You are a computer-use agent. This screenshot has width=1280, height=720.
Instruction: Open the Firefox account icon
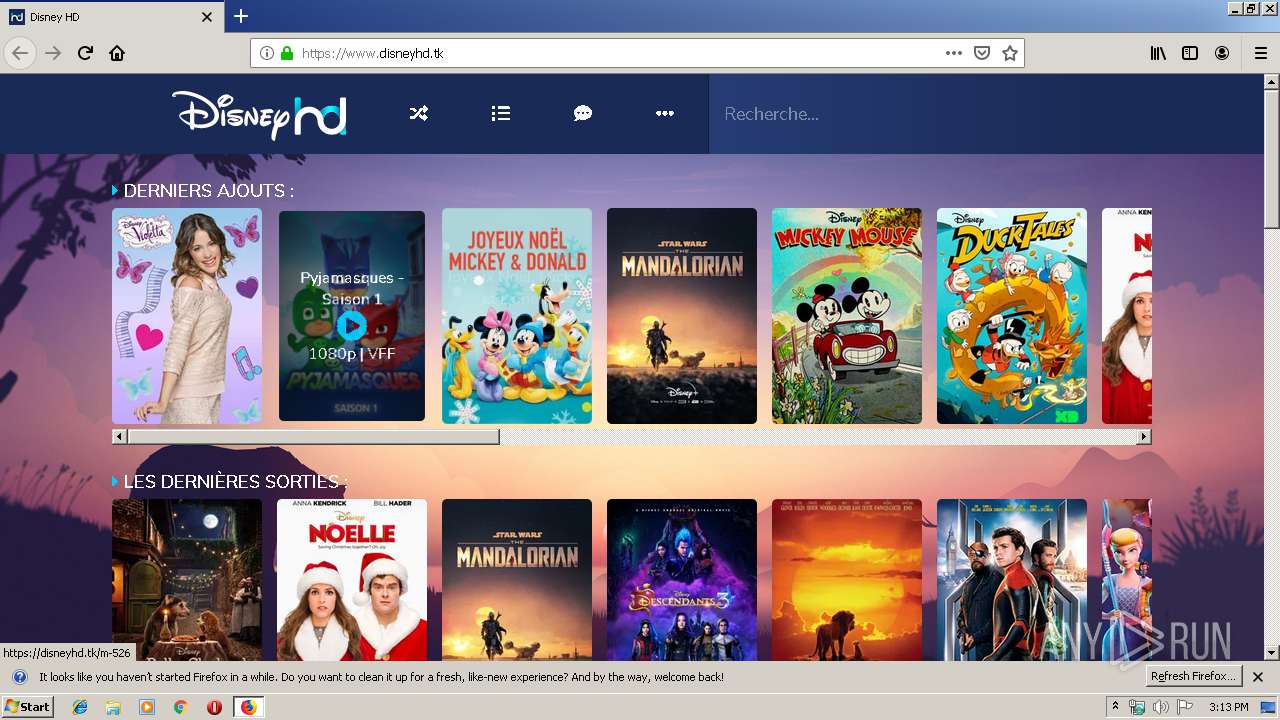tap(1222, 53)
